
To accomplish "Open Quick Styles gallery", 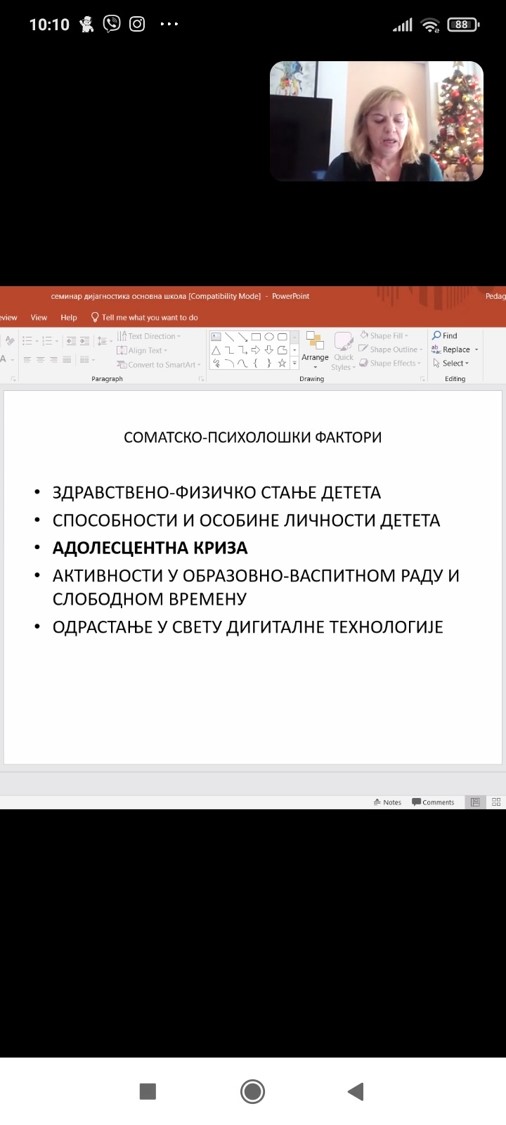I will [343, 350].
